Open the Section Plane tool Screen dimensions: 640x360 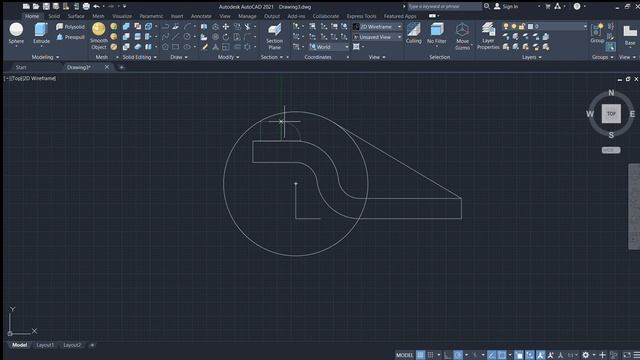(x=274, y=36)
